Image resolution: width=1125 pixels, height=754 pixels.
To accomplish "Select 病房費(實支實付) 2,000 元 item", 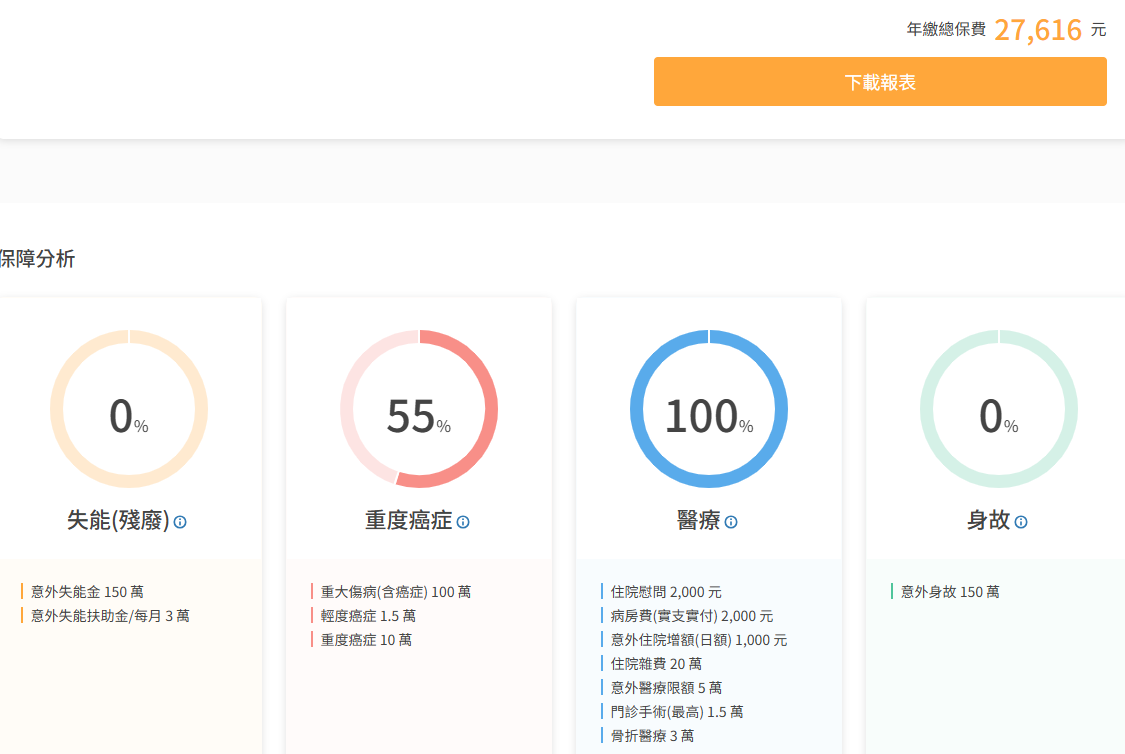I will (692, 616).
